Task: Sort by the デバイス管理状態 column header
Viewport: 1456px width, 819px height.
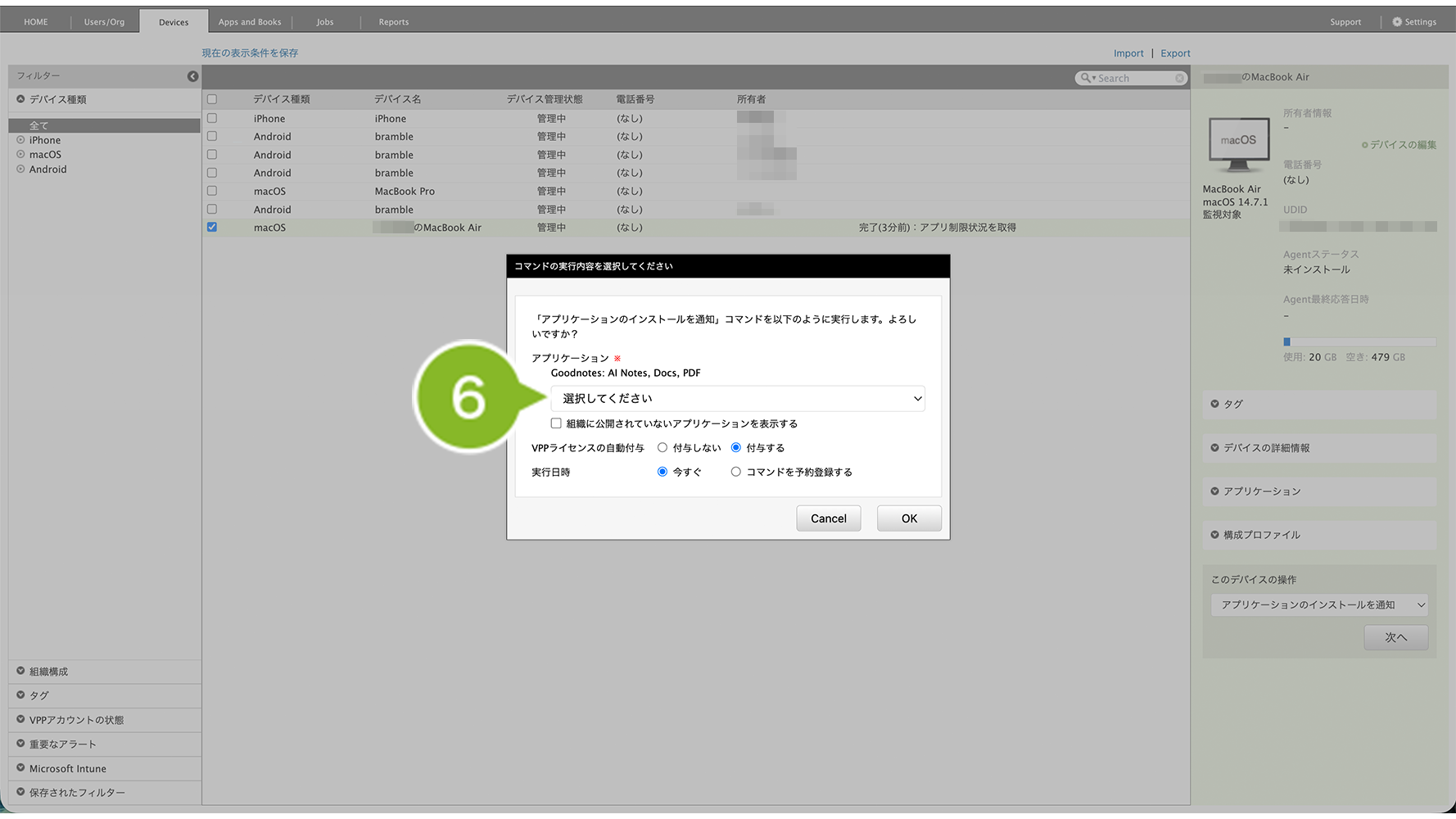Action: pos(545,99)
